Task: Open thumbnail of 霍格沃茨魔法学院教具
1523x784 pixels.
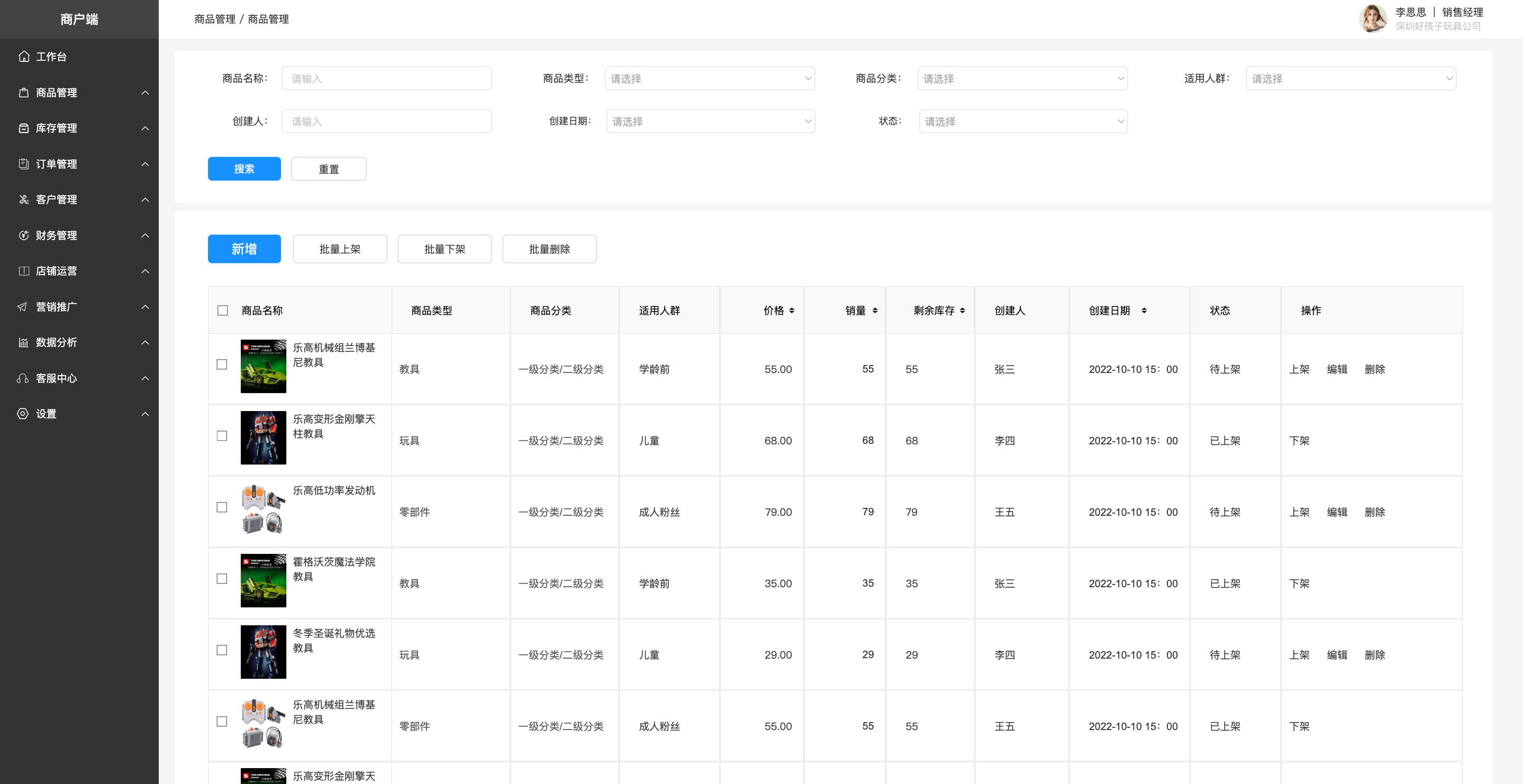Action: tap(263, 581)
